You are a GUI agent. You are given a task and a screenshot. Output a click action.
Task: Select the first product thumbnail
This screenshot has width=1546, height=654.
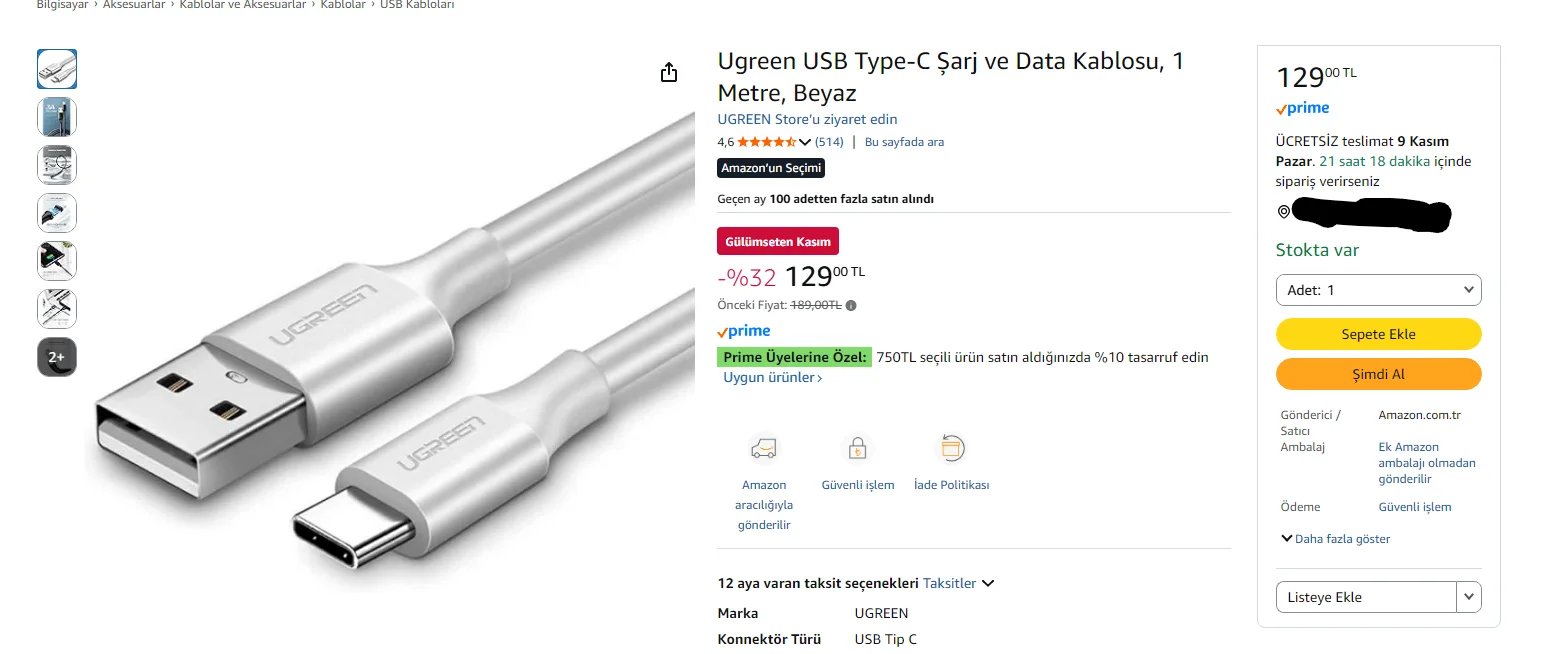pos(57,69)
